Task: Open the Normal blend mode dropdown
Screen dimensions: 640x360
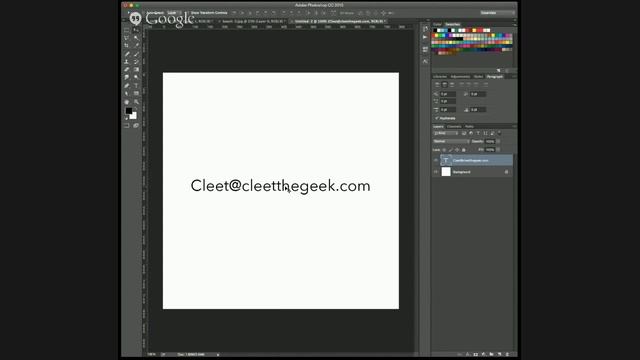Action: [x=451, y=141]
